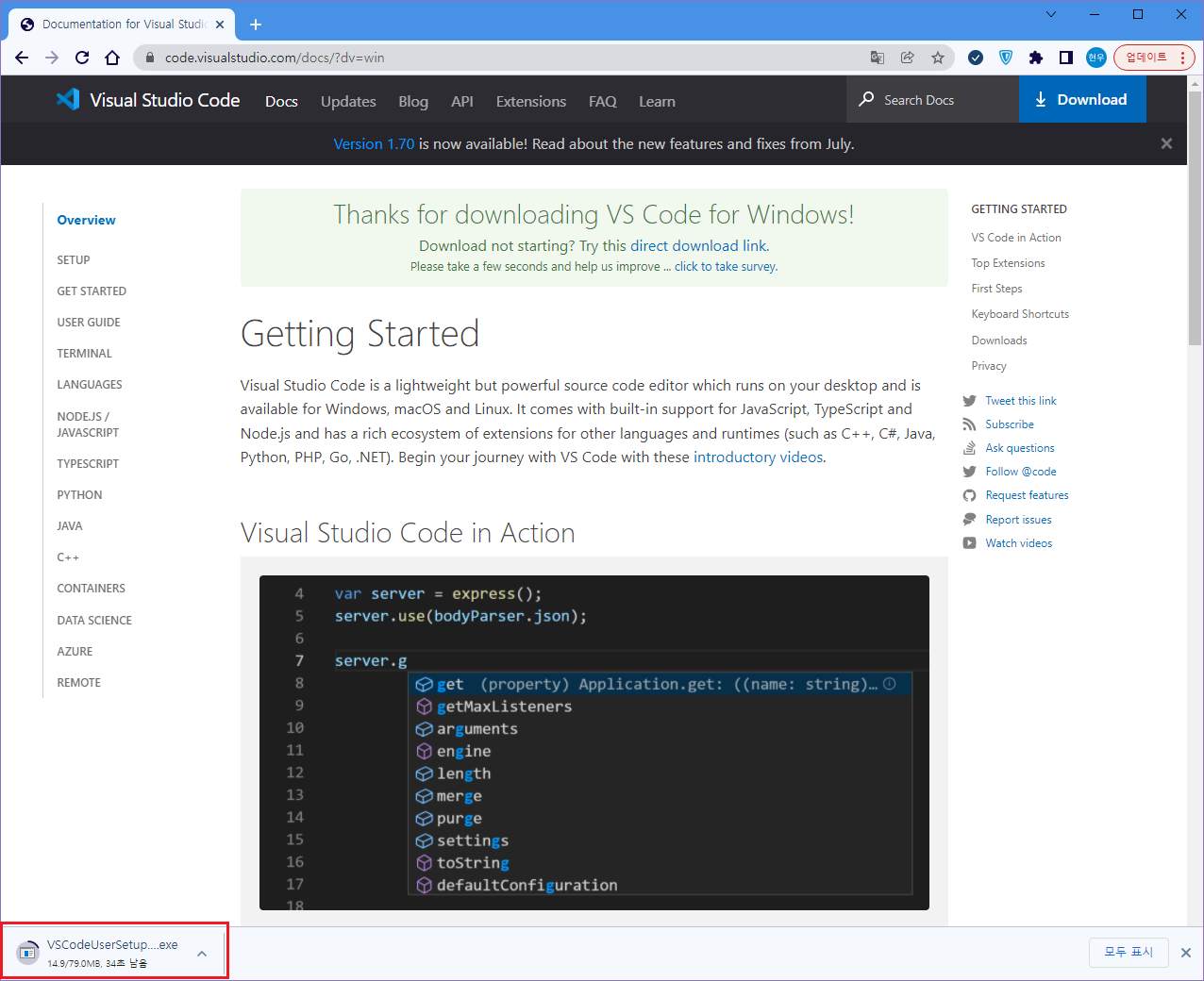The width and height of the screenshot is (1204, 981).
Task: Click the Ask questions icon
Action: tap(969, 448)
